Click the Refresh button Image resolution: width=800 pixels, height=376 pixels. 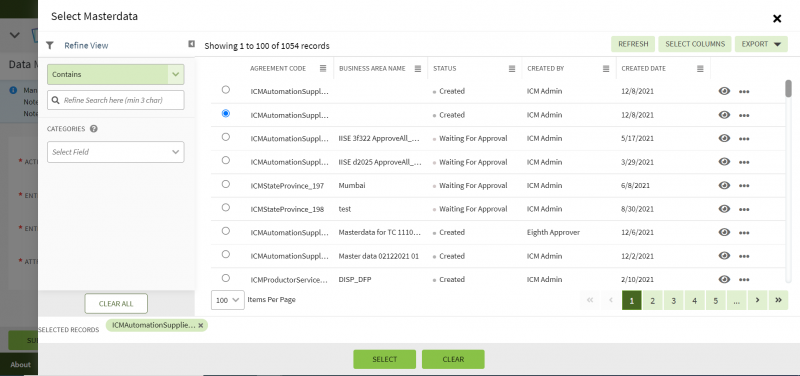pos(633,44)
